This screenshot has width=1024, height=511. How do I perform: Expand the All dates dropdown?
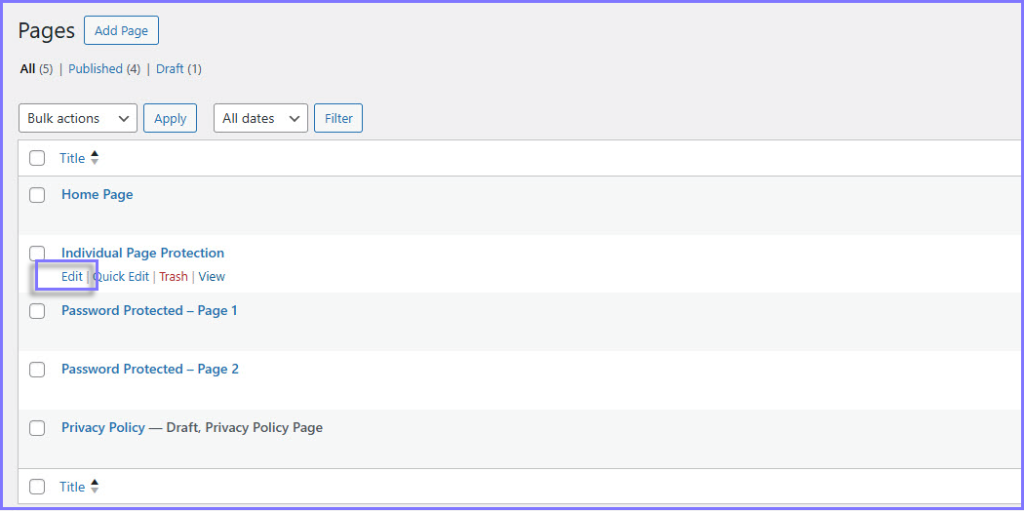coord(260,118)
